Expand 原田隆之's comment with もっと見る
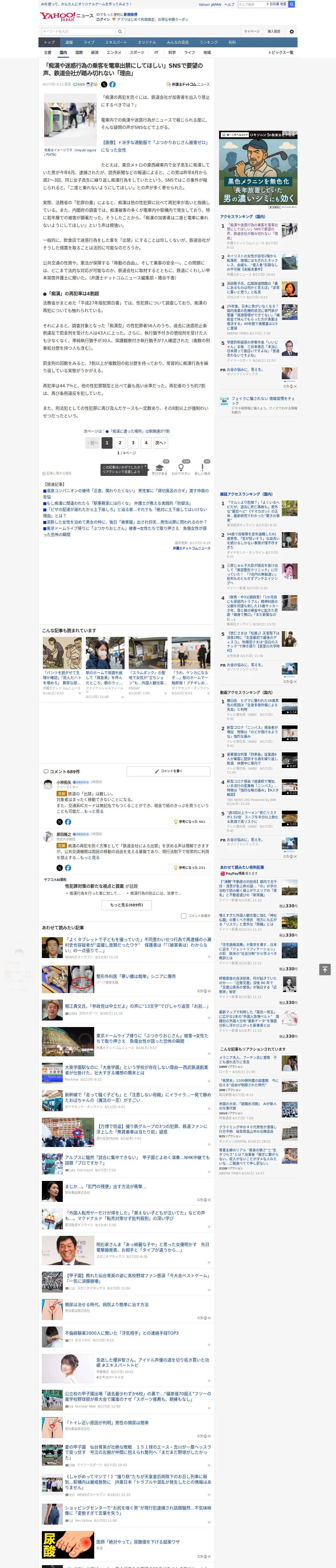 pos(90,858)
